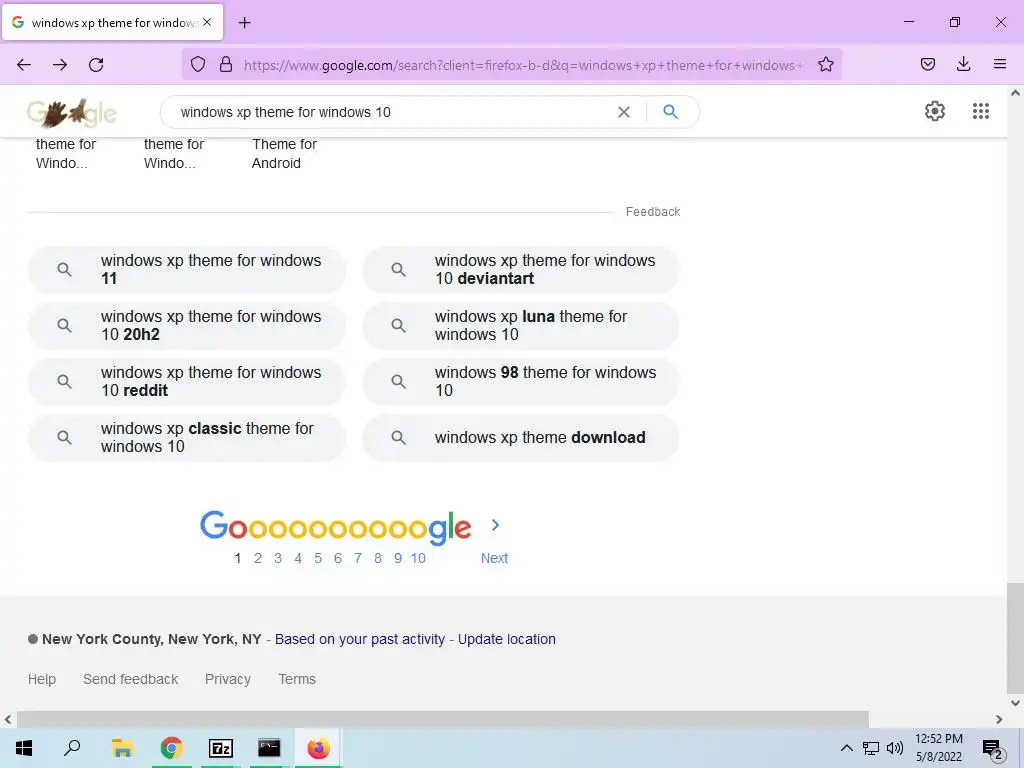Show hidden system tray icons
The image size is (1024, 768).
click(x=846, y=748)
